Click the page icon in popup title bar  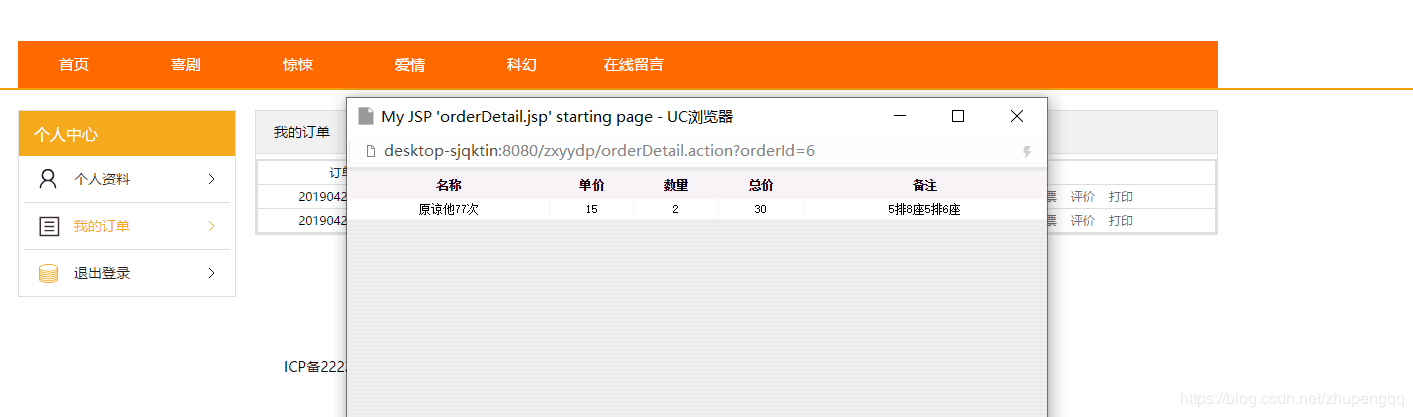(366, 117)
